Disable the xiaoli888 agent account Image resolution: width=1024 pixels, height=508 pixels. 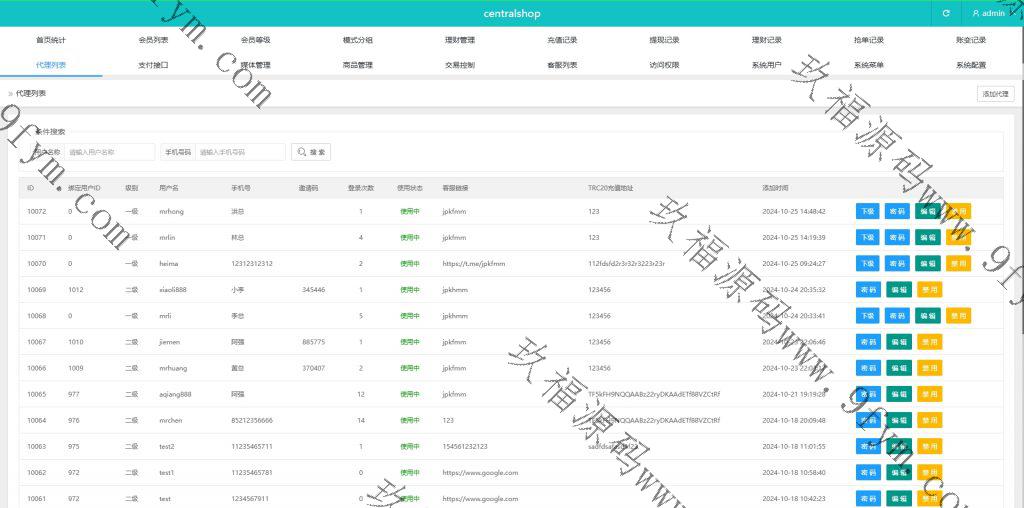pos(929,290)
